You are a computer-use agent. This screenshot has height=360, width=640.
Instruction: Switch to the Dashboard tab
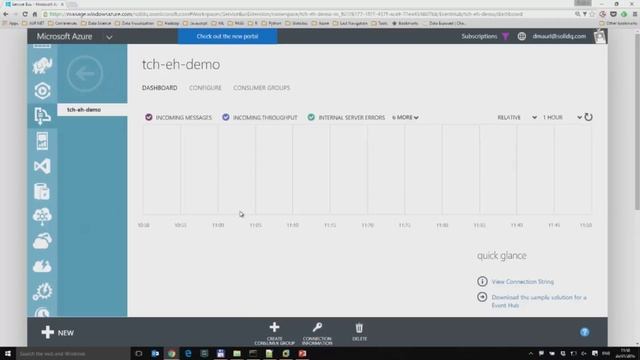point(160,88)
